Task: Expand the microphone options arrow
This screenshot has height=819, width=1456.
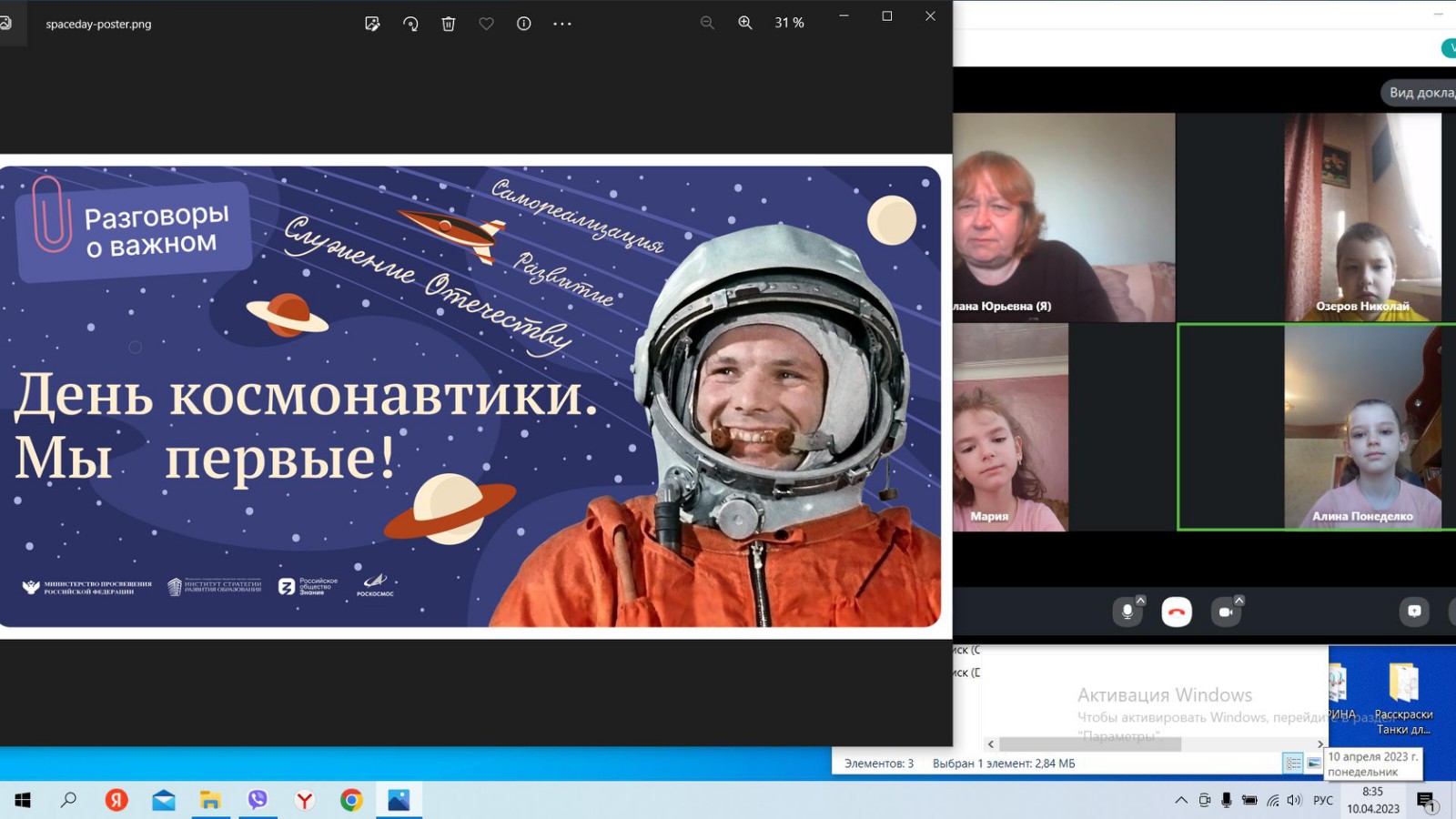Action: point(1141,601)
